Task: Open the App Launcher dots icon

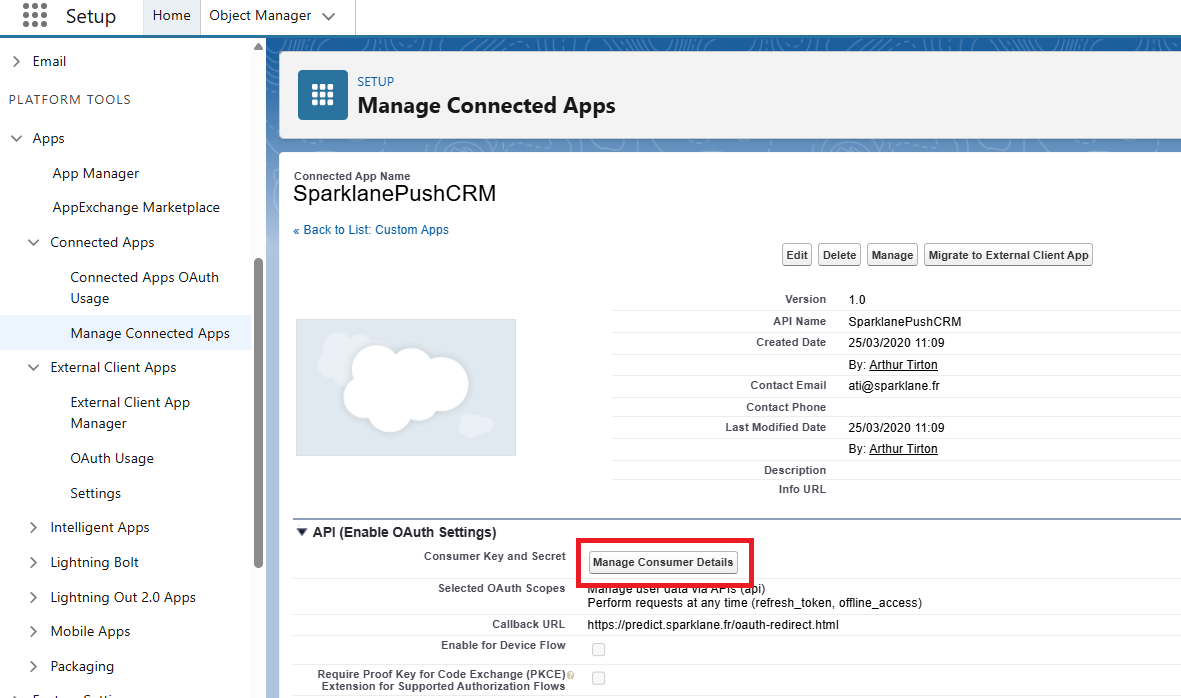Action: click(35, 15)
